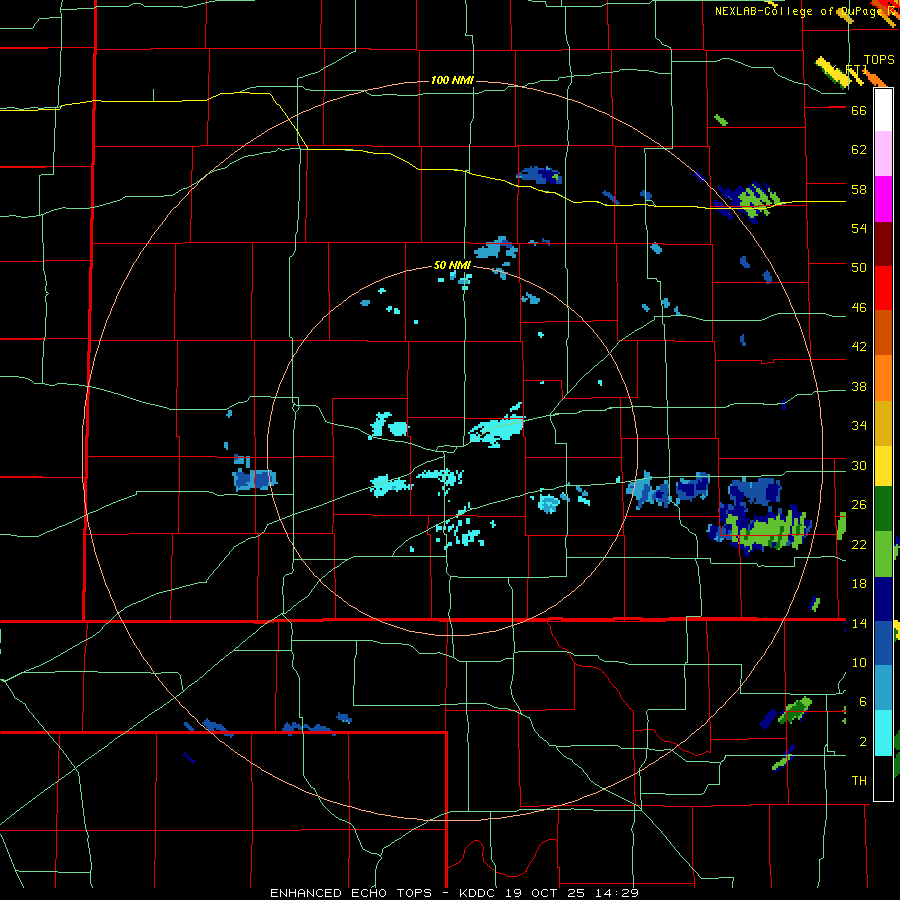Click the round light-blue echo southeast of center
Image resolution: width=900 pixels, height=900 pixels.
click(x=549, y=503)
